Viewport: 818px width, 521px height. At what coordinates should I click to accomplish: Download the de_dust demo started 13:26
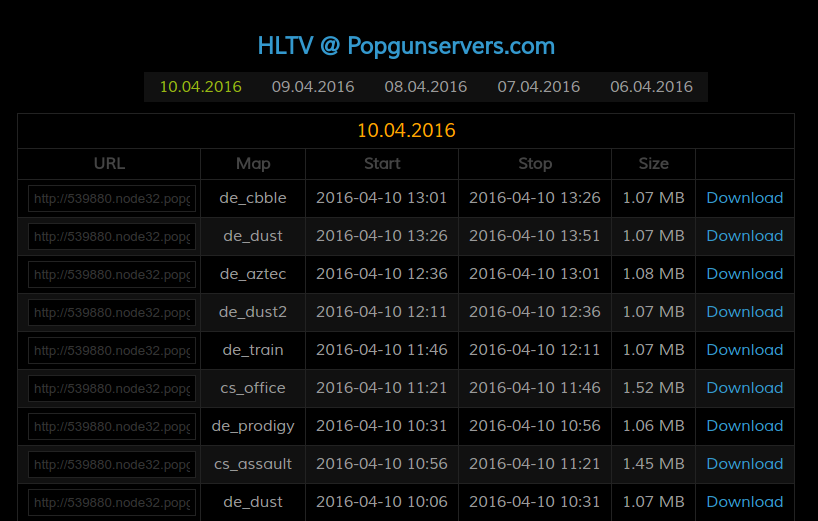click(x=744, y=236)
